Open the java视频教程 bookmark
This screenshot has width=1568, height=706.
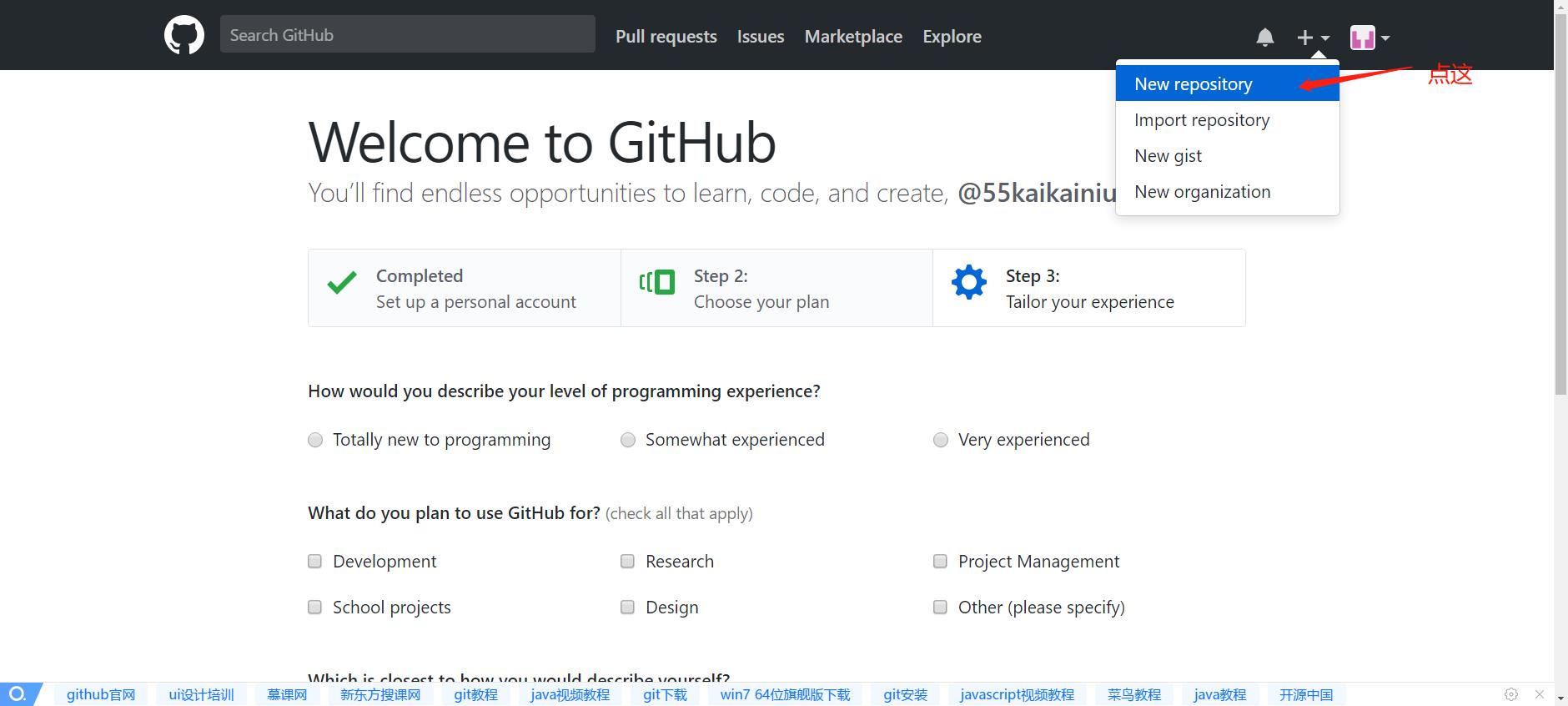point(570,694)
